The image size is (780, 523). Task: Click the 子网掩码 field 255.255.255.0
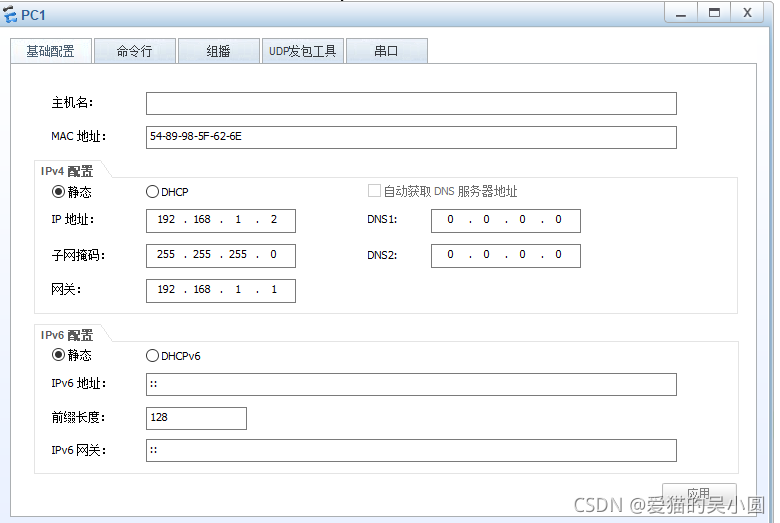(x=221, y=256)
